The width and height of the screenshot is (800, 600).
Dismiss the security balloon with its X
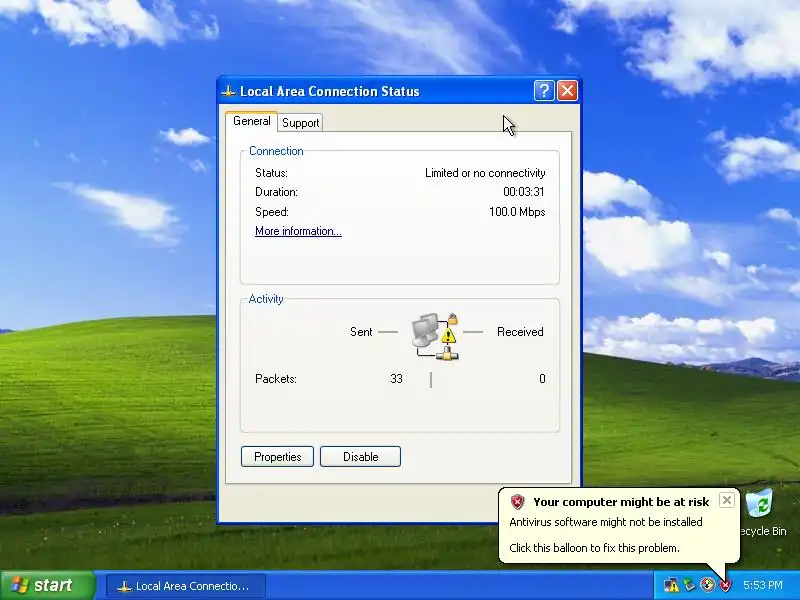(727, 500)
